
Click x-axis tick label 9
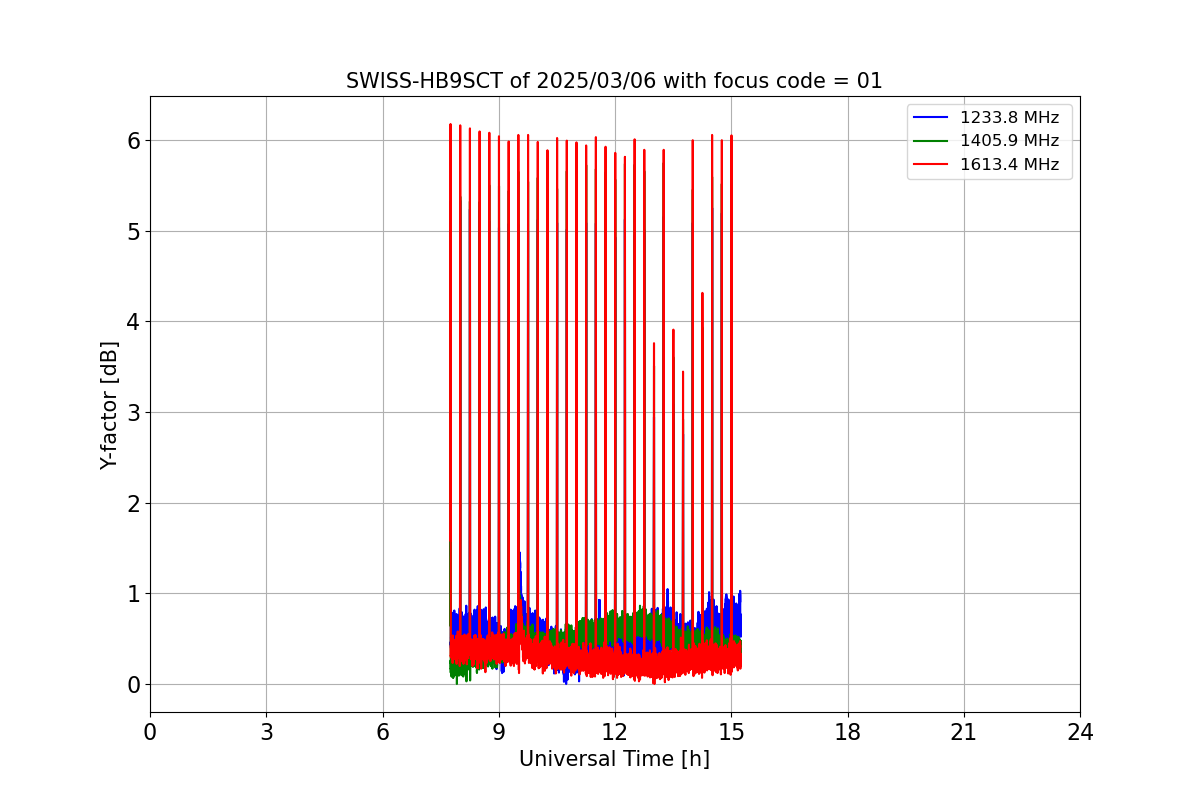[499, 732]
